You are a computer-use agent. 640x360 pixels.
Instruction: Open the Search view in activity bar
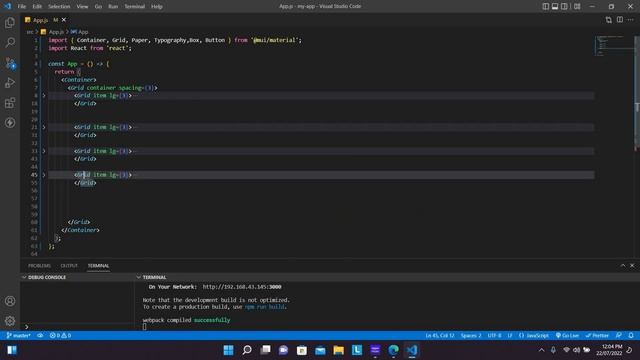10,42
